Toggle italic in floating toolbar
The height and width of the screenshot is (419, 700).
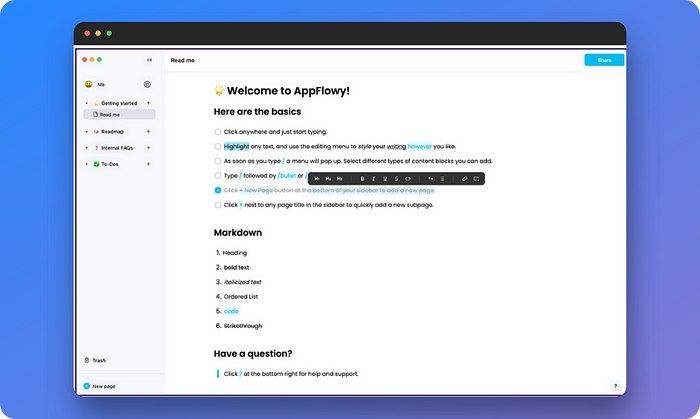374,178
